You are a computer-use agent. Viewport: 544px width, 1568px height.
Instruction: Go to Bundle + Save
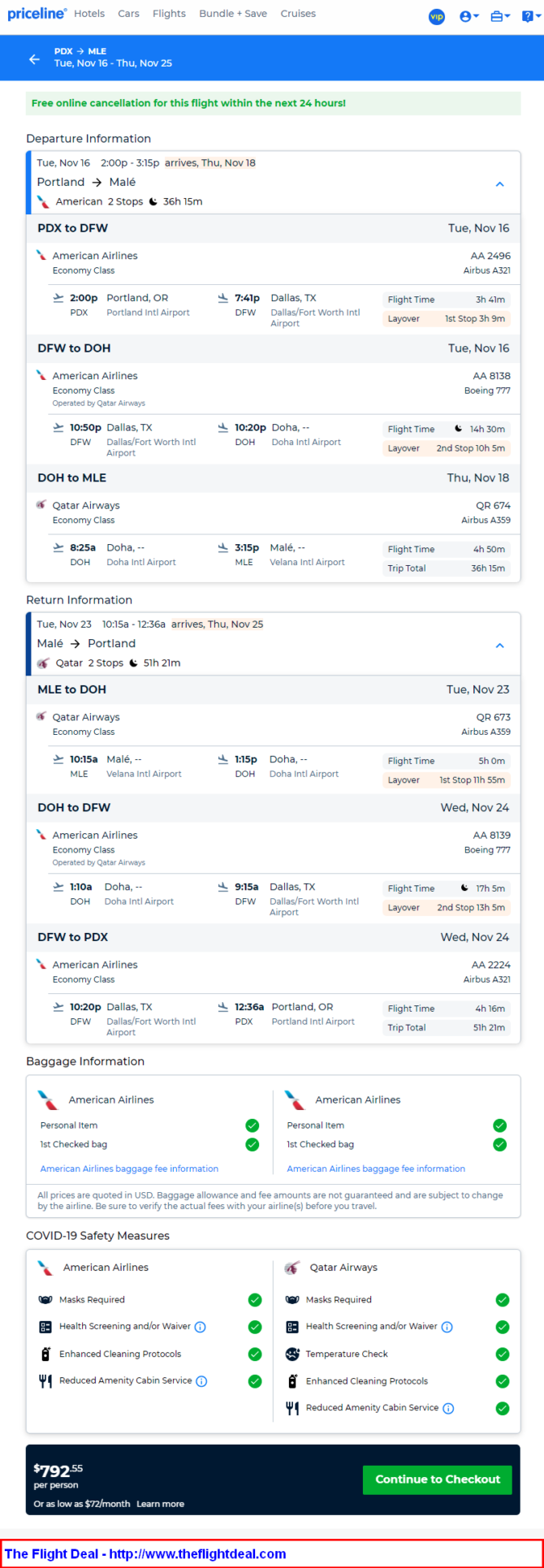point(233,14)
